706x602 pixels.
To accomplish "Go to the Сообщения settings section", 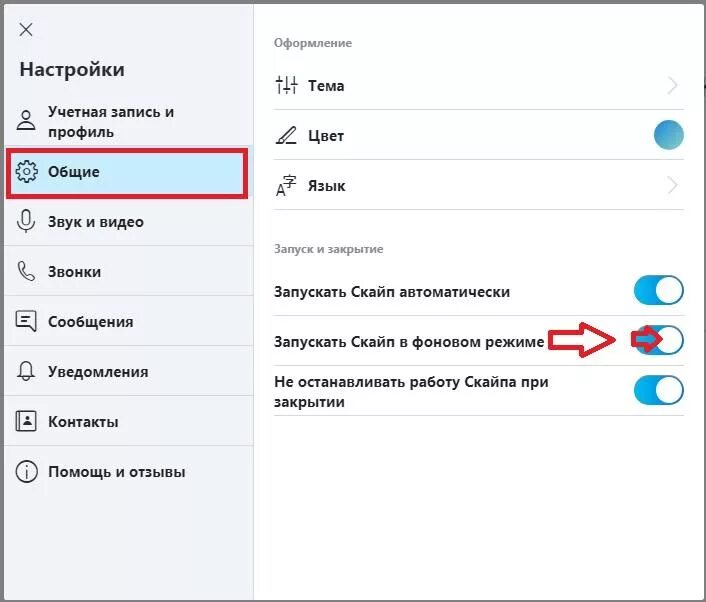I will pos(91,322).
